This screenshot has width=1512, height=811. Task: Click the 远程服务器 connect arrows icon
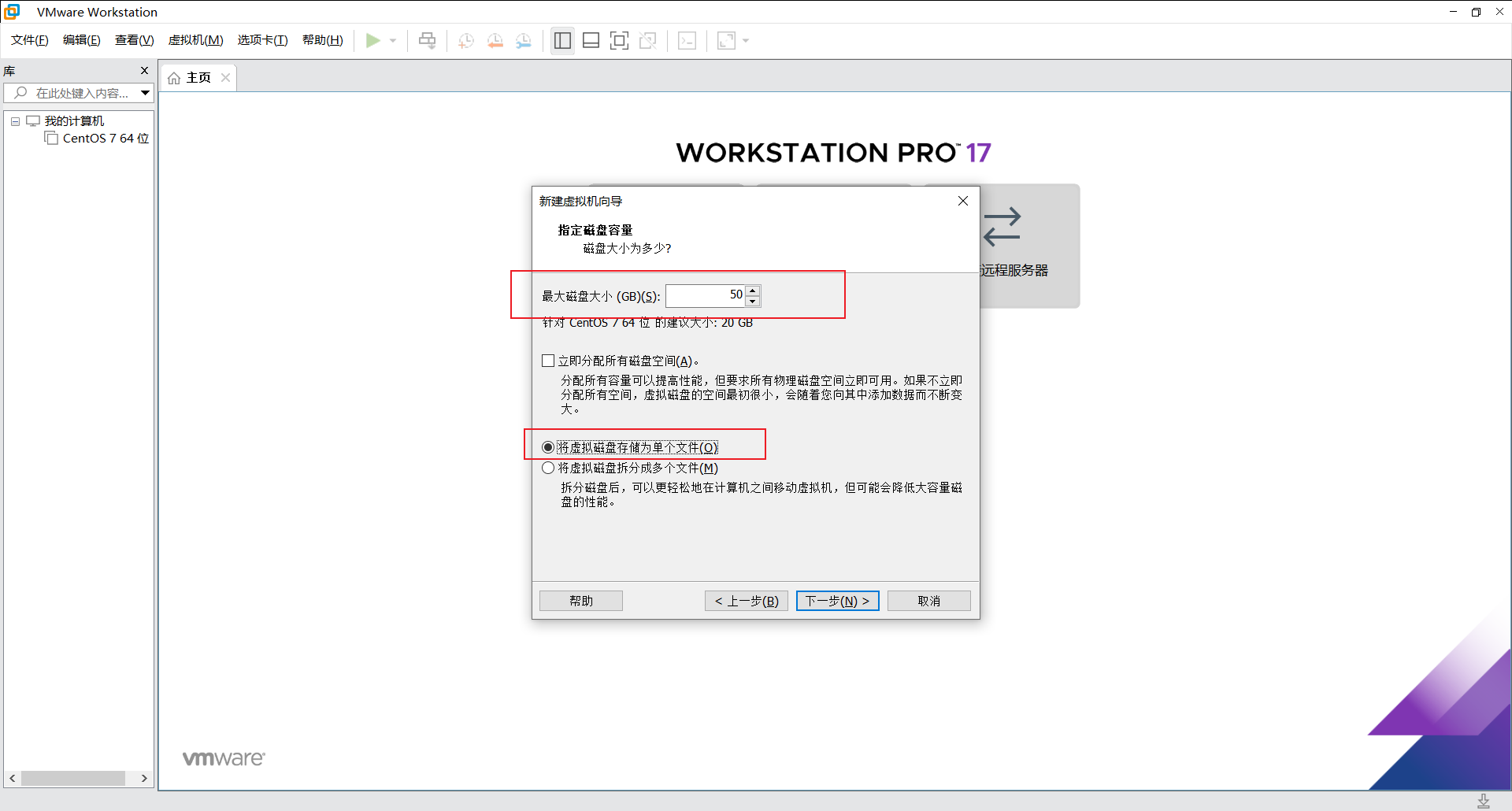(1002, 227)
